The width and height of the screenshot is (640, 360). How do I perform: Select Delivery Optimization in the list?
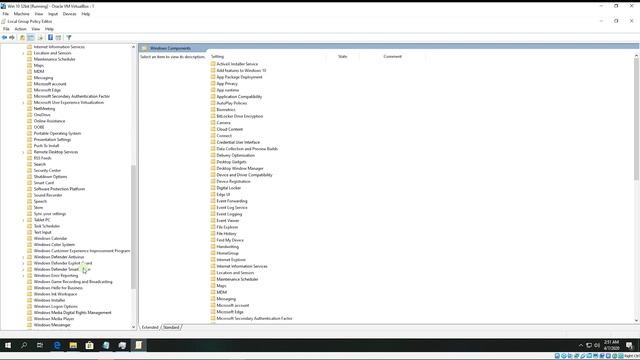point(236,155)
